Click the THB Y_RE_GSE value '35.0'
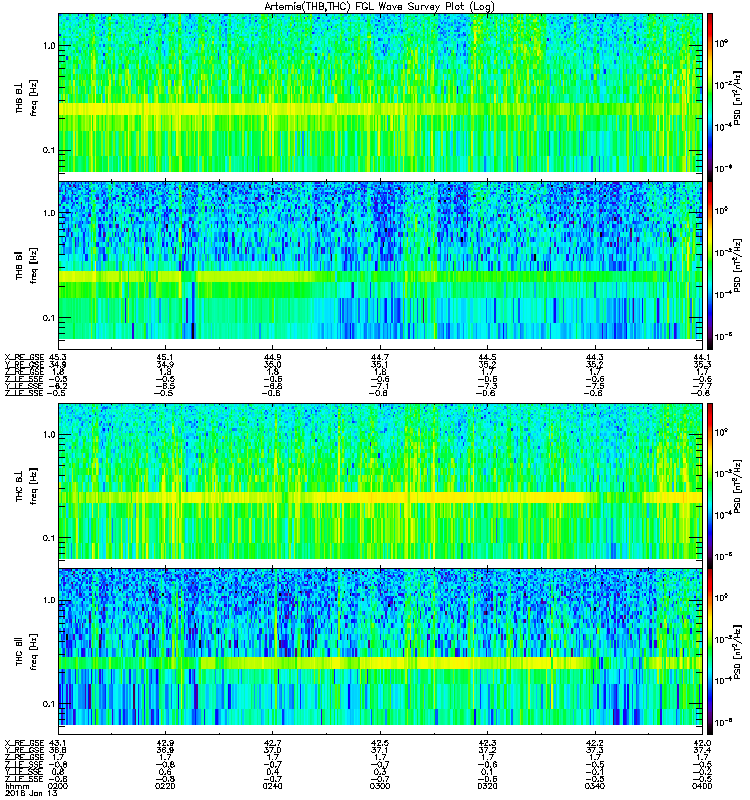750x800 pixels. pos(272,364)
